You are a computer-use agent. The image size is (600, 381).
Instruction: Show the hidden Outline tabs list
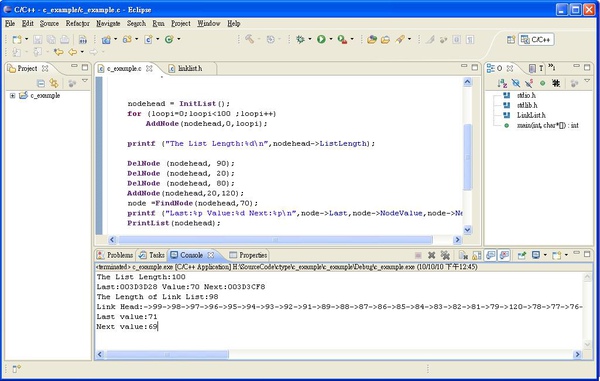click(x=551, y=68)
